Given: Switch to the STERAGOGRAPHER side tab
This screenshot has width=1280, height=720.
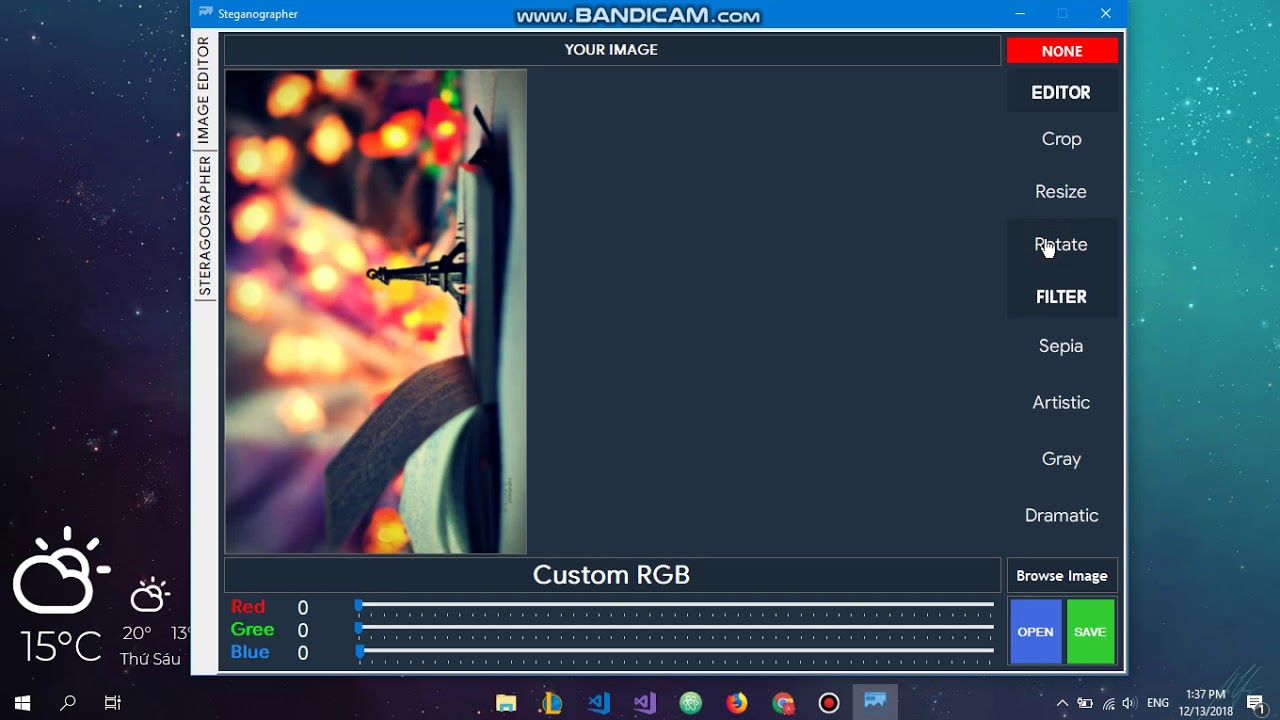Looking at the screenshot, I should pos(205,226).
